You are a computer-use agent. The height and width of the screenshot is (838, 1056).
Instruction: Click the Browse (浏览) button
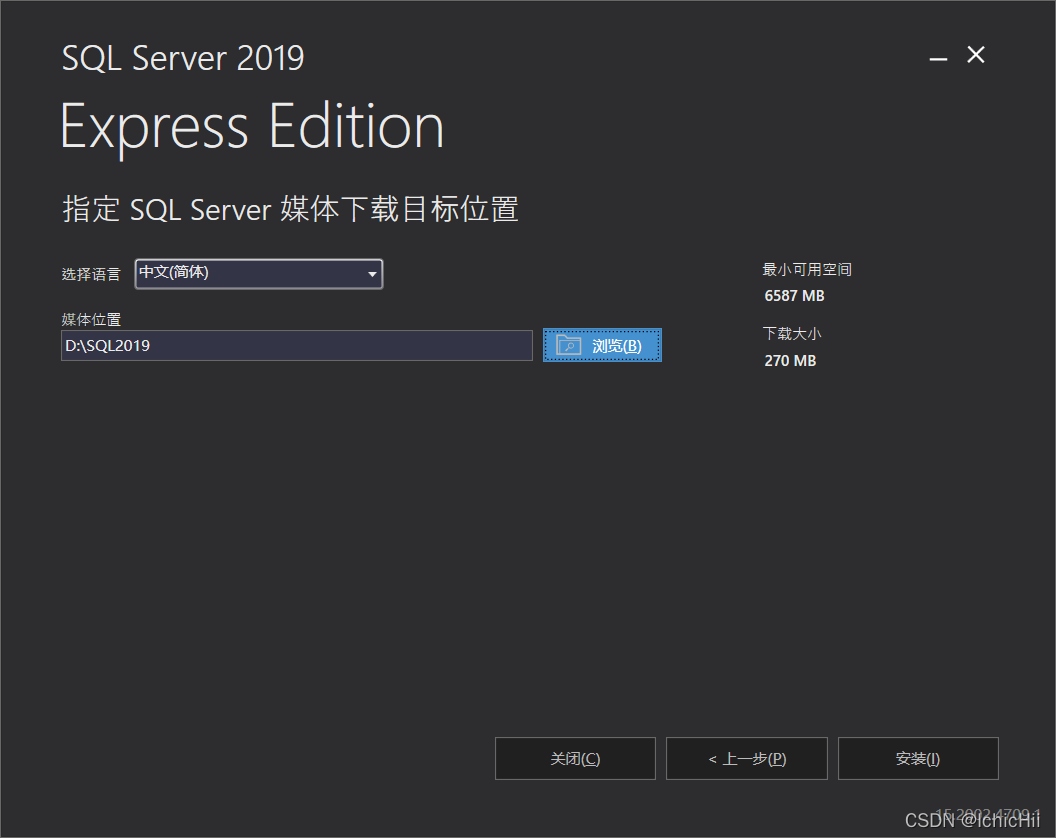(x=602, y=346)
